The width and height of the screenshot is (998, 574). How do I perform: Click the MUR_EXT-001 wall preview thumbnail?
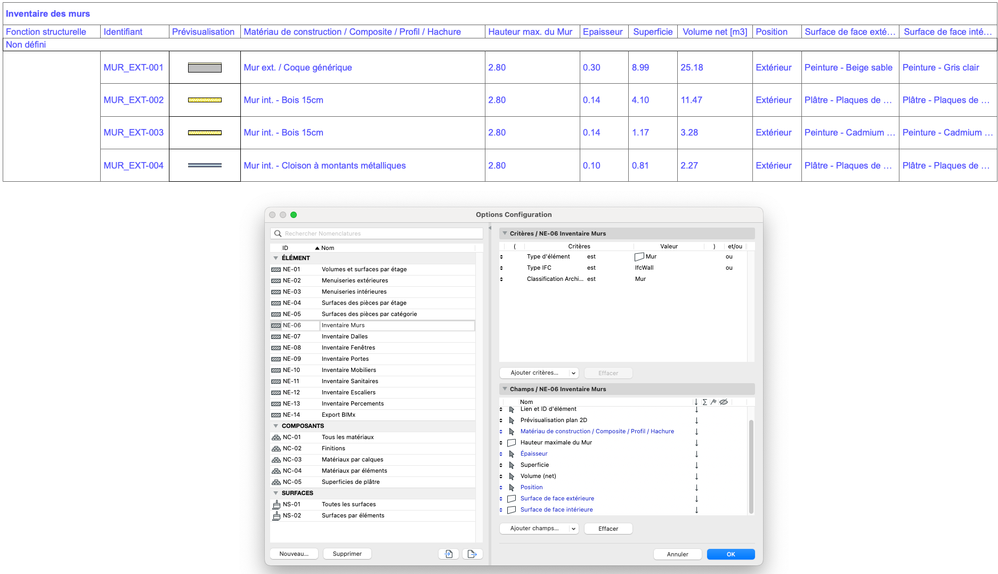pyautogui.click(x=205, y=67)
